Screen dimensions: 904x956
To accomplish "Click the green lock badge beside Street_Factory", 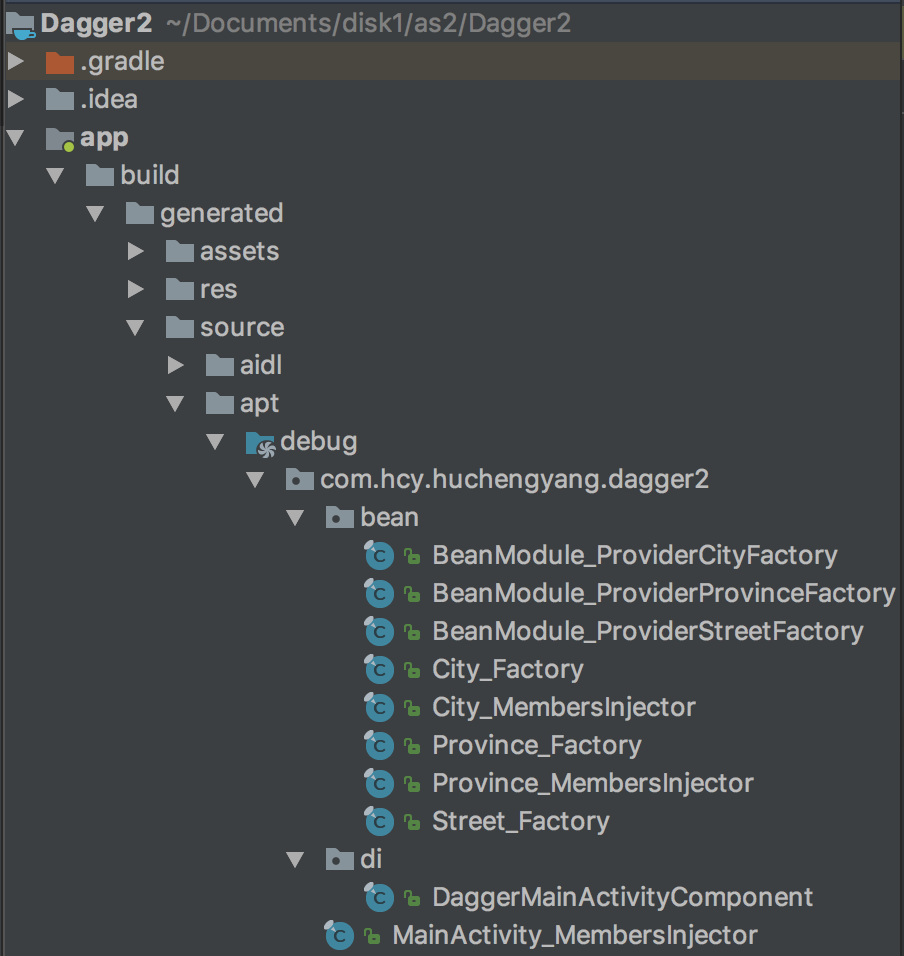I will [x=413, y=823].
